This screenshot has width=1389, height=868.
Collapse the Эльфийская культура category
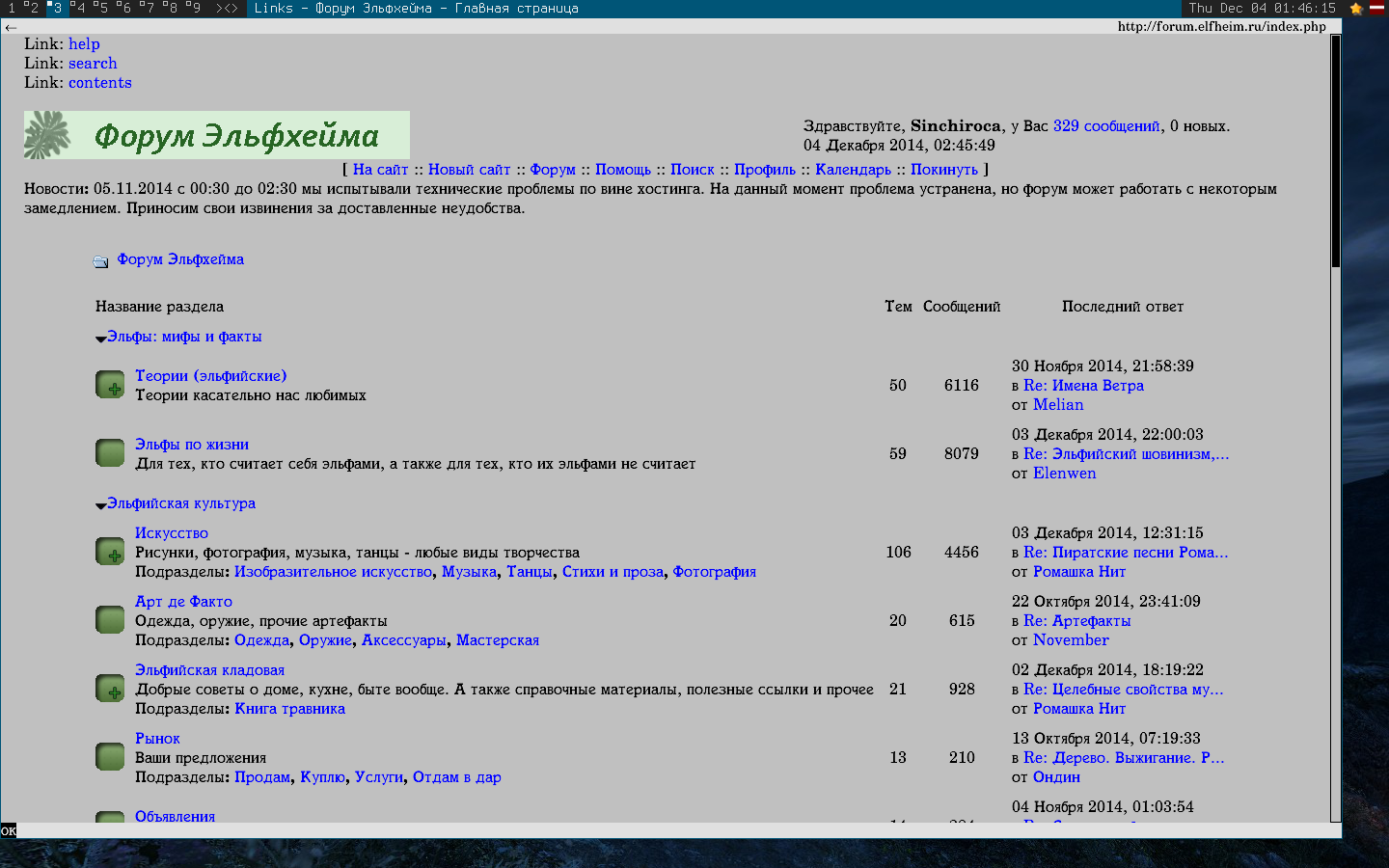[101, 505]
